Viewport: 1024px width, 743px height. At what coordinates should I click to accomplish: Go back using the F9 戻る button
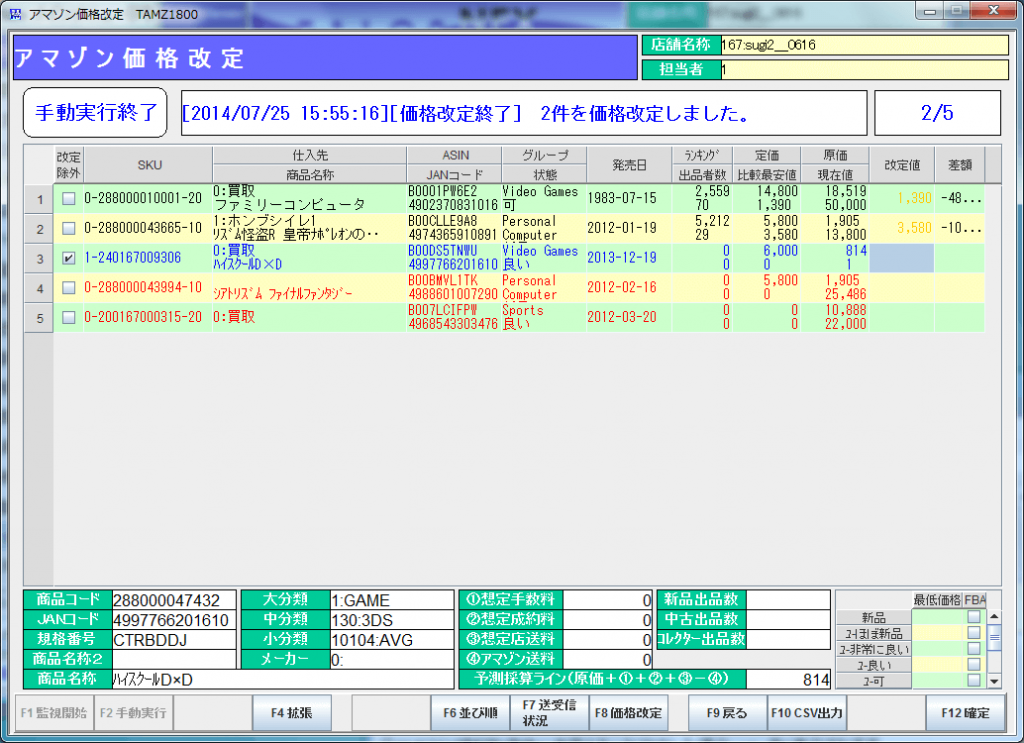(725, 714)
